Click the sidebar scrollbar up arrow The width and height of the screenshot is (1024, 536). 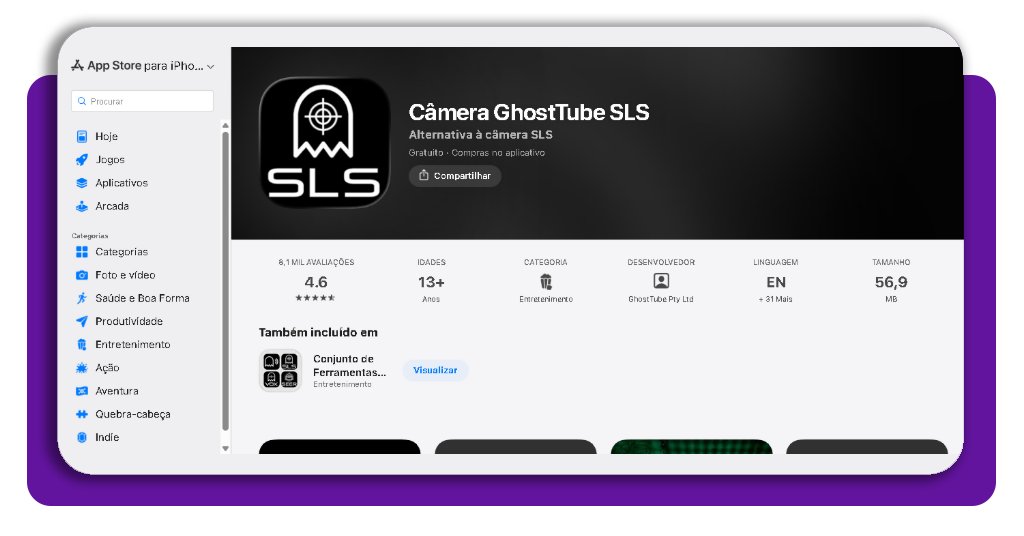[225, 125]
